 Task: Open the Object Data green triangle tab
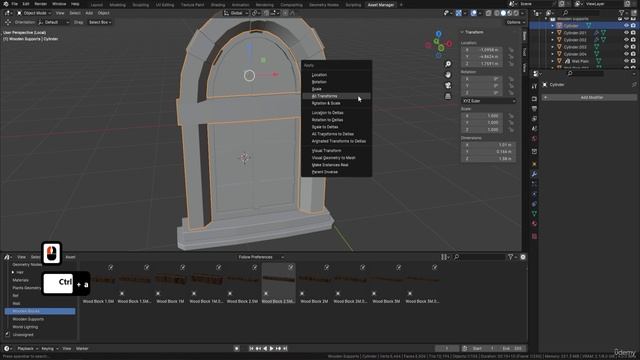(x=534, y=213)
